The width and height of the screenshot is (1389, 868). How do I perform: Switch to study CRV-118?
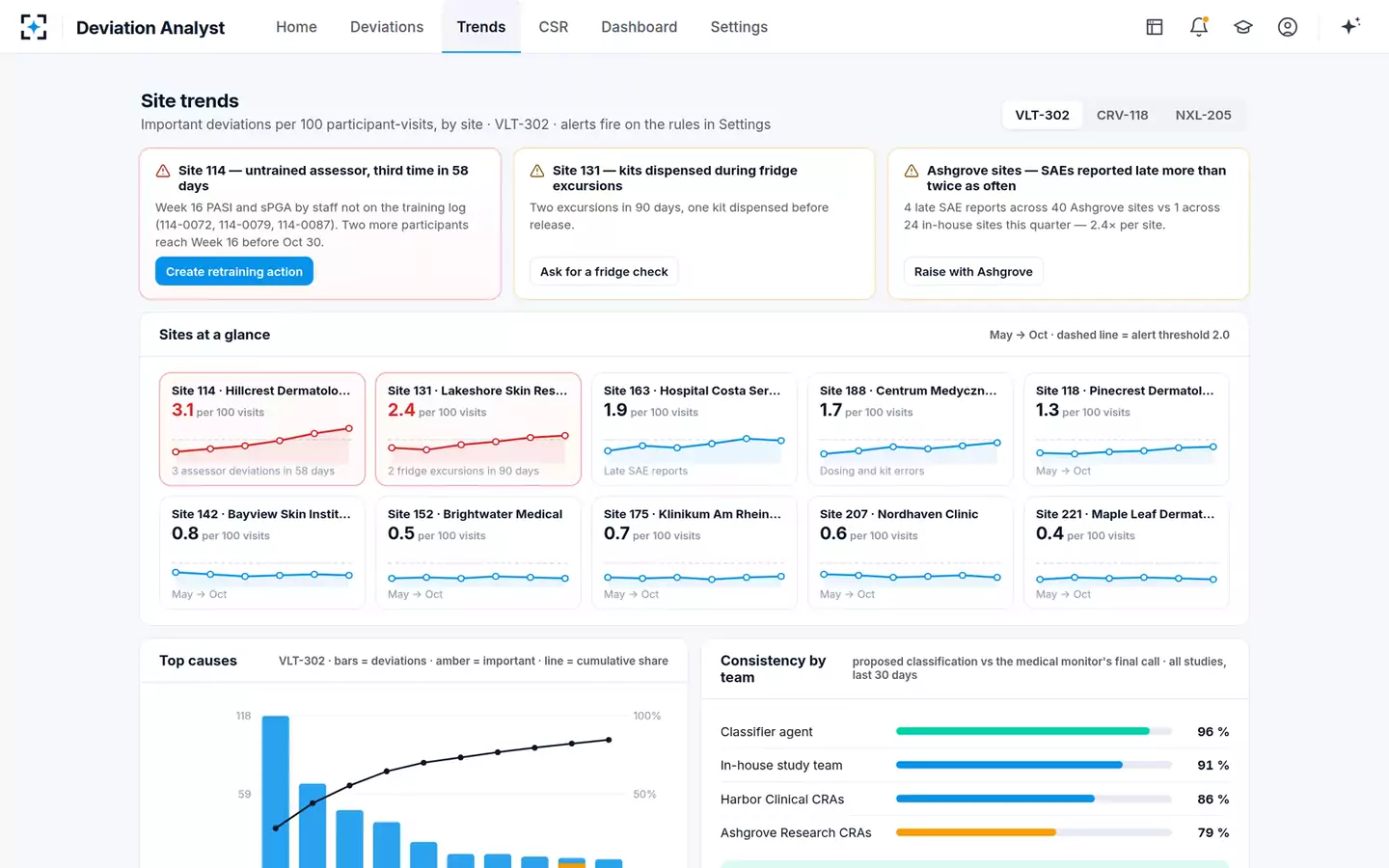tap(1122, 115)
